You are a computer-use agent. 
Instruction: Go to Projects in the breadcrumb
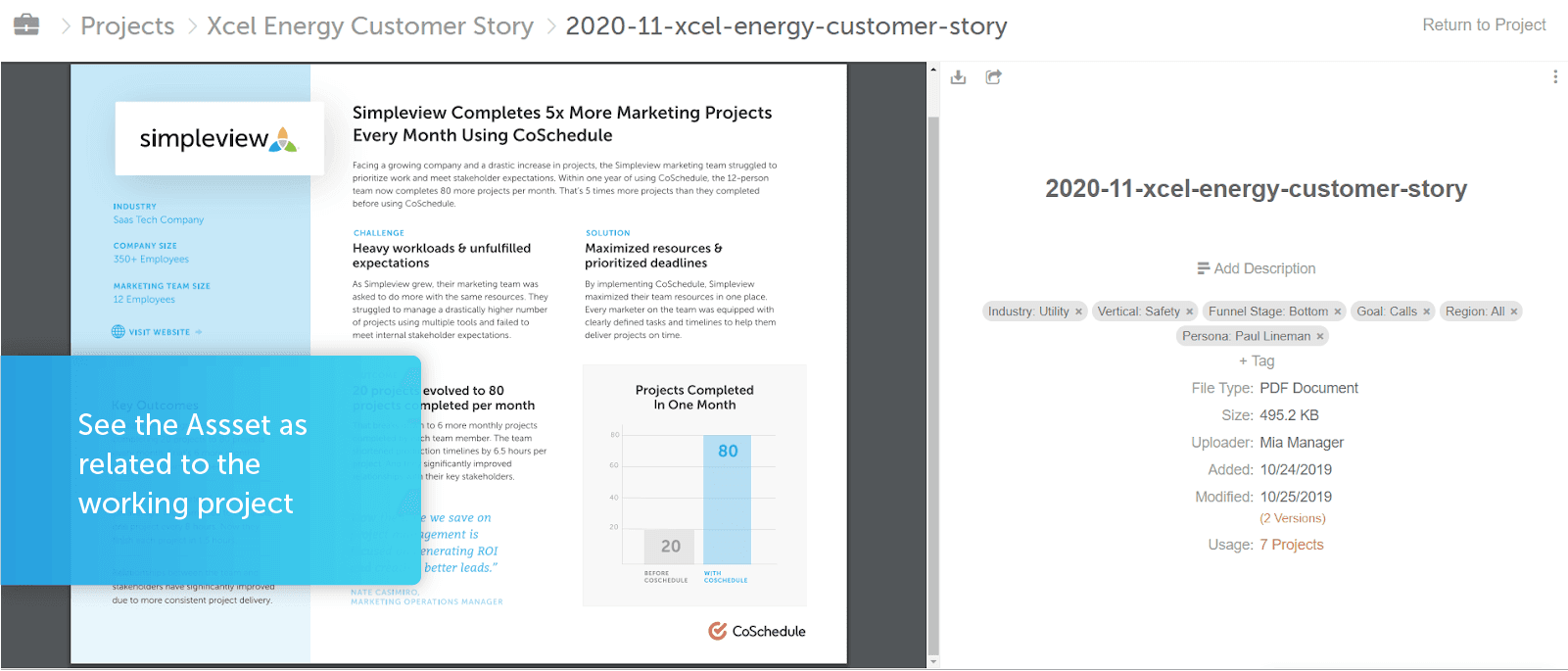127,26
